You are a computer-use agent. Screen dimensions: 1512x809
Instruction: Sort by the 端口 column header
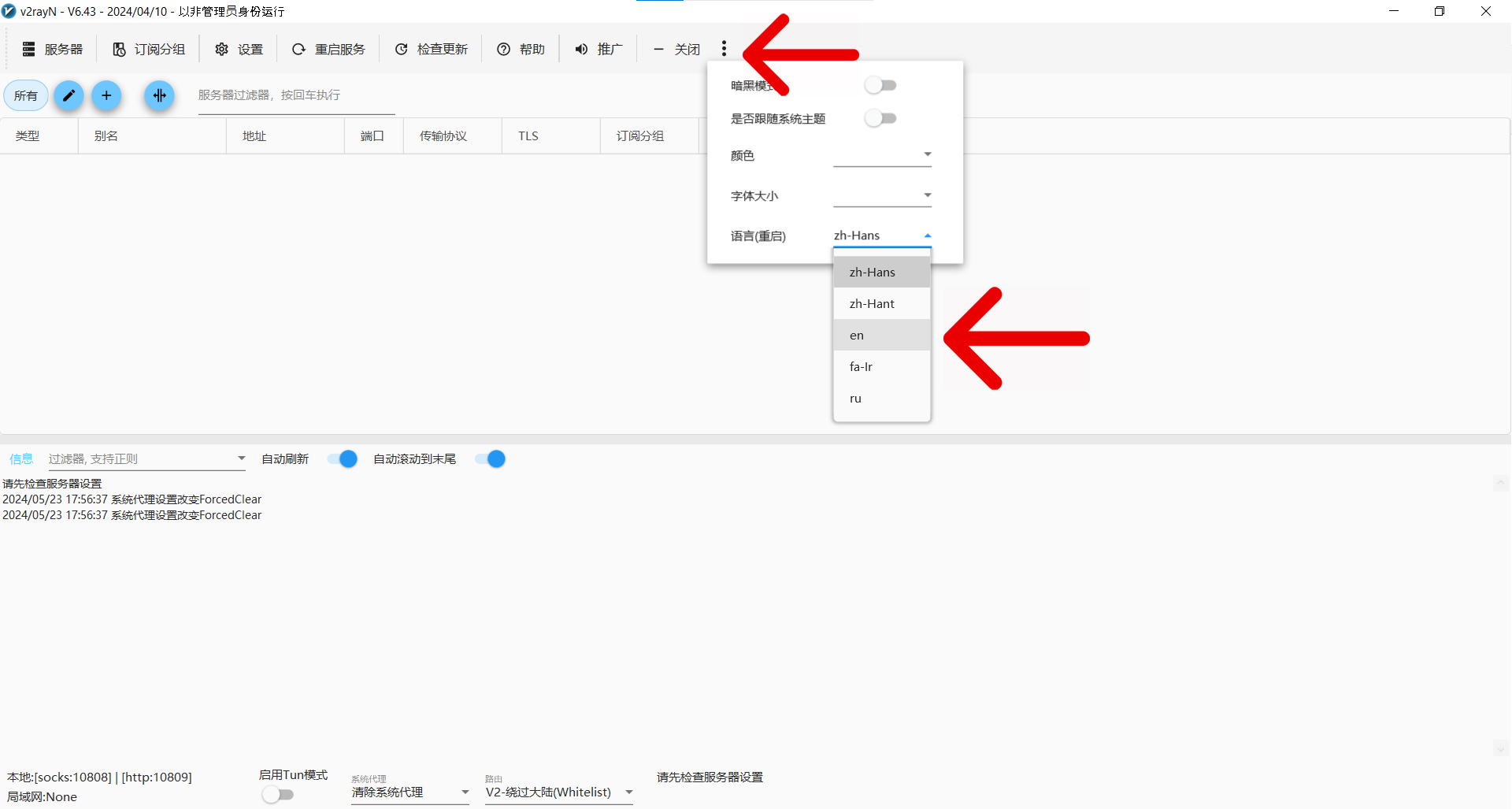point(374,135)
